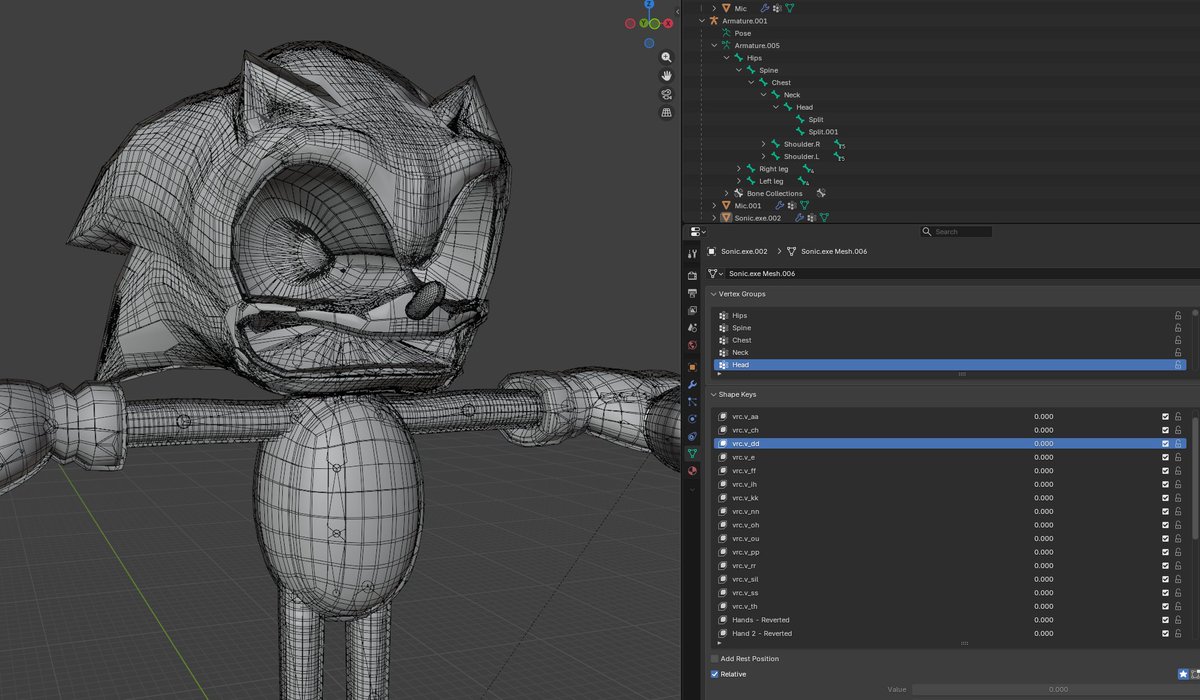Click the red X axis on the navigation gizmo
The height and width of the screenshot is (700, 1200).
668,23
